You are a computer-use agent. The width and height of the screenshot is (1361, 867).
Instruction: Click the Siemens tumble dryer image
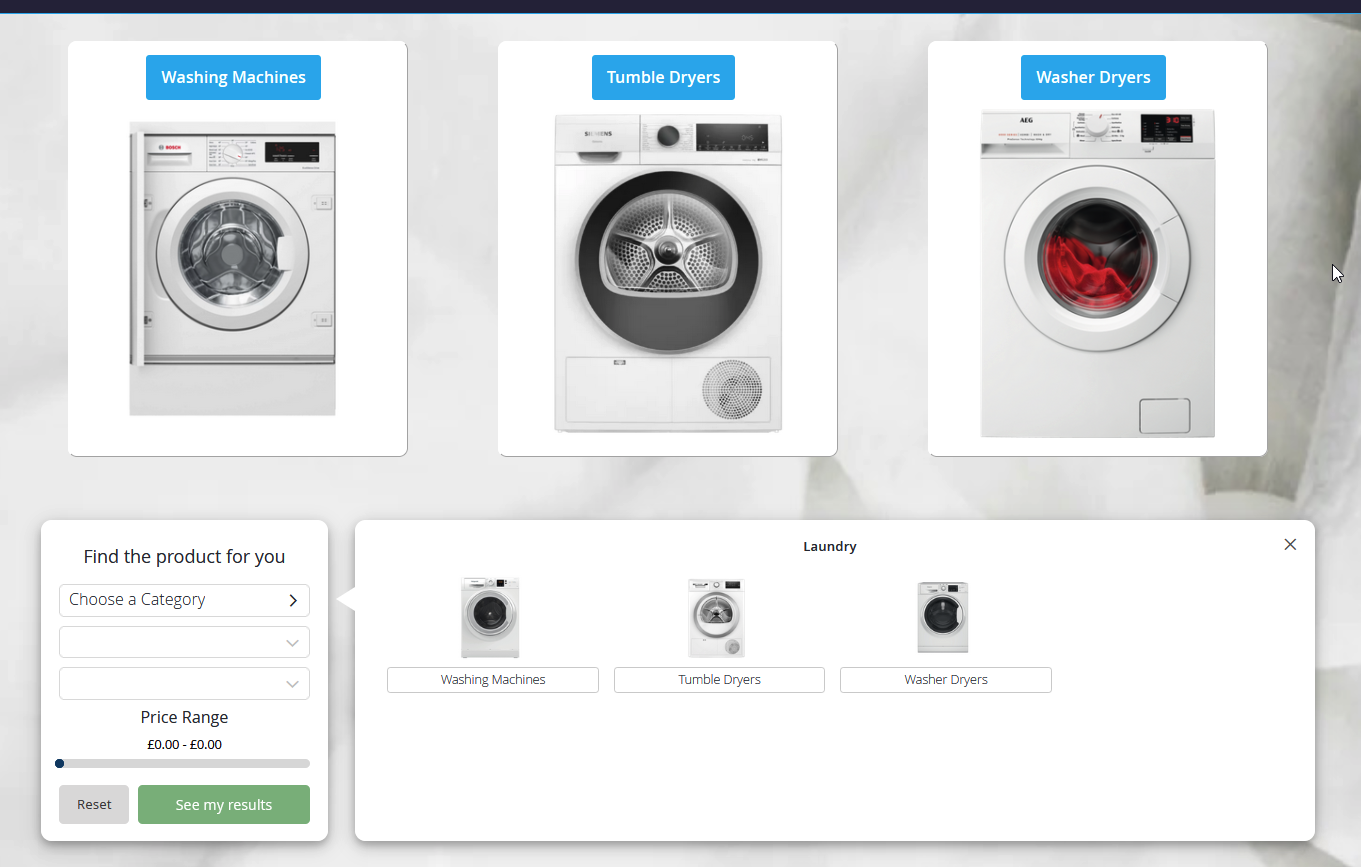click(668, 273)
